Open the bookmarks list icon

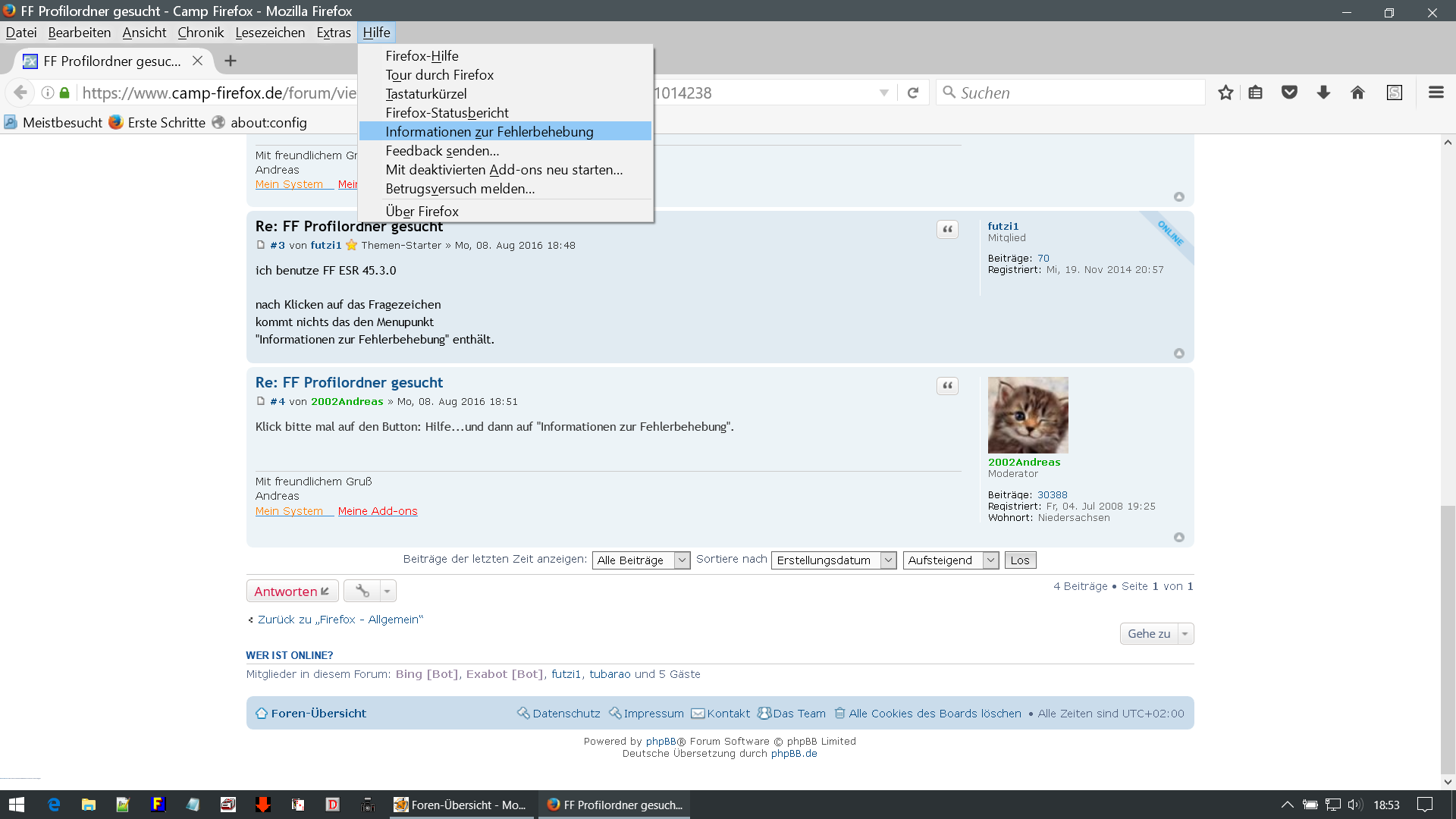click(x=1256, y=93)
